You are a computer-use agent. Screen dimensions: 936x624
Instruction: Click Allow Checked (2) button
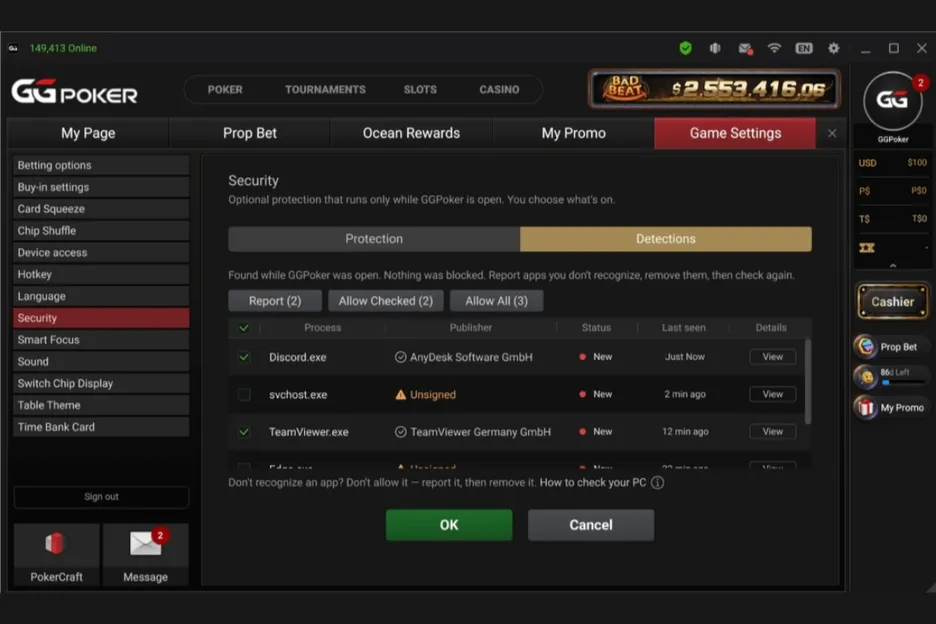pyautogui.click(x=386, y=301)
